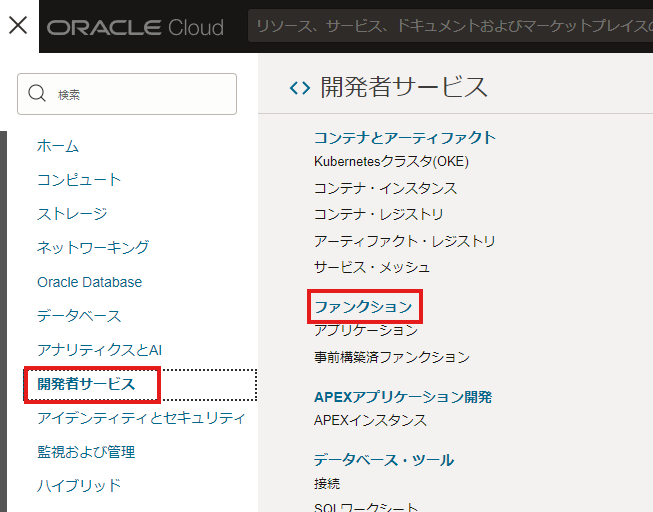The height and width of the screenshot is (512, 653).
Task: Click the Oracle Cloud logo
Action: click(x=135, y=27)
